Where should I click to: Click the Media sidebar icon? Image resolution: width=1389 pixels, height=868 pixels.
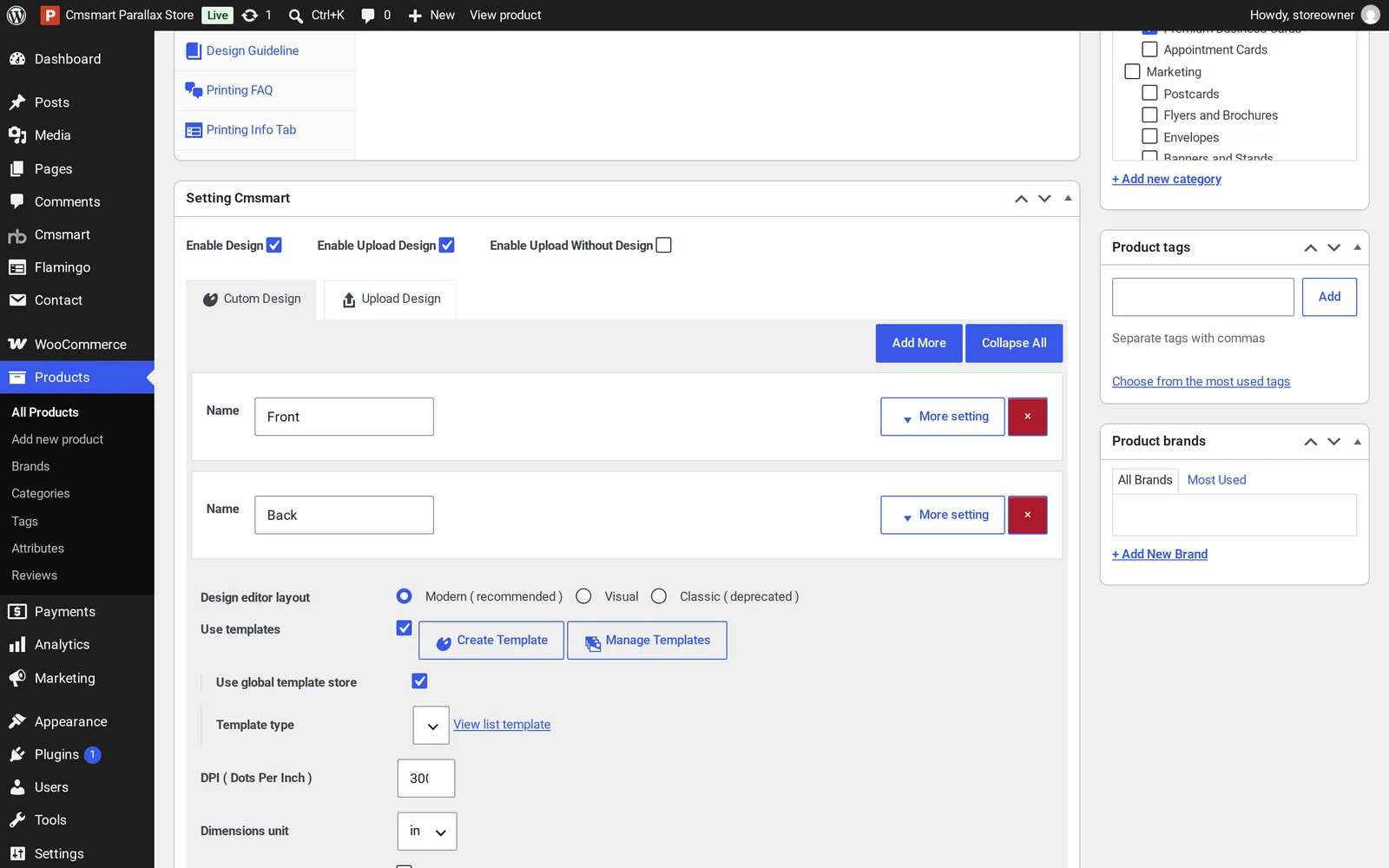17,135
